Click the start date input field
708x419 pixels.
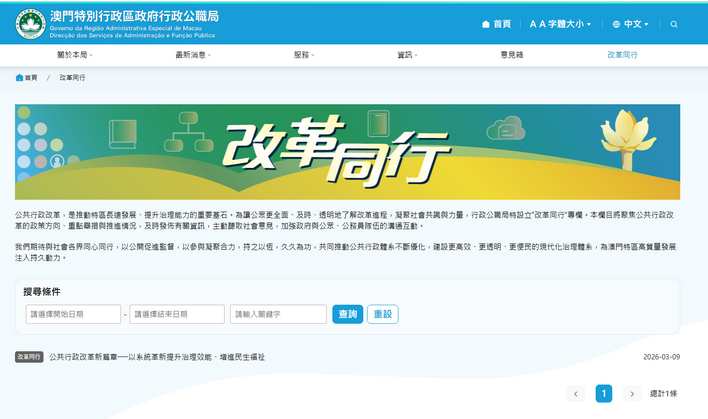(73, 314)
